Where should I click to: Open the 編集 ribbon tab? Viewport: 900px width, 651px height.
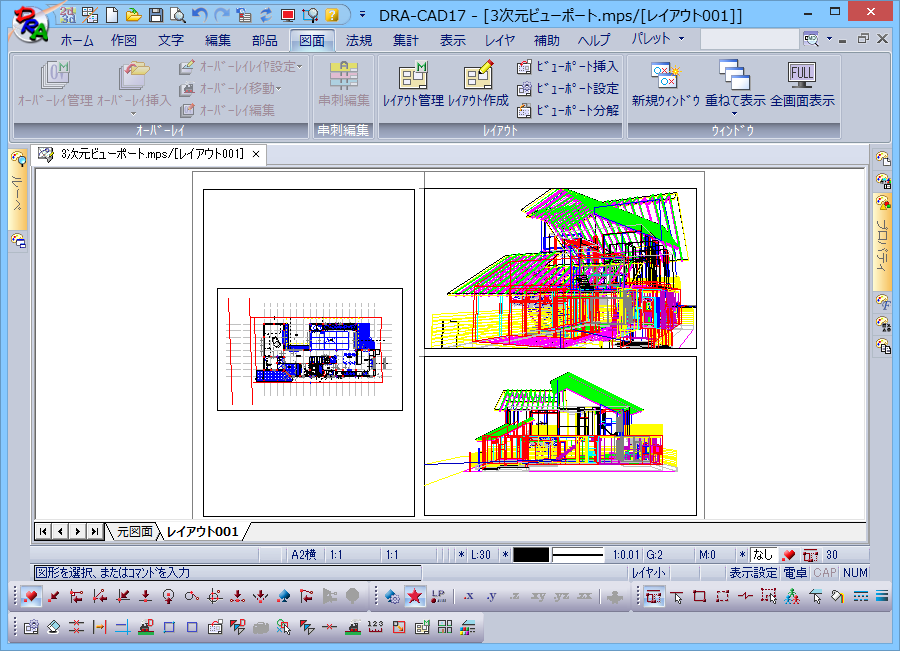point(218,40)
